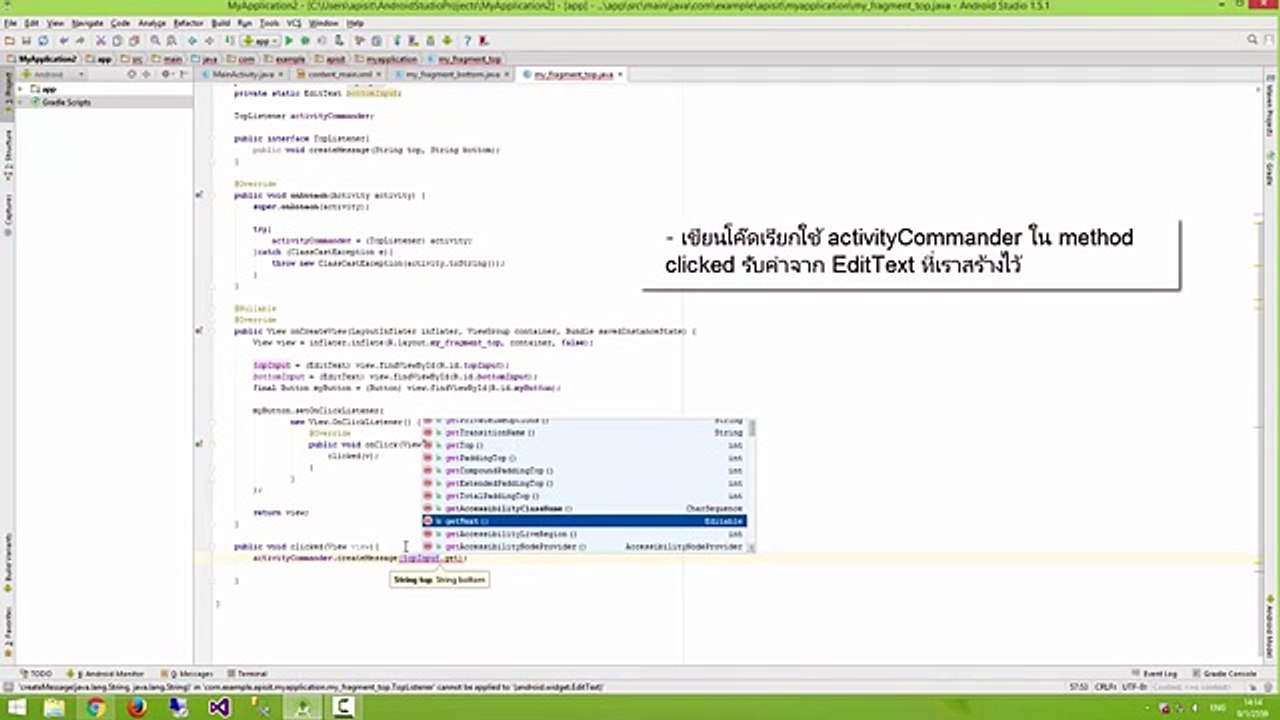Select the java breadcrumb folder
This screenshot has height=720, width=1280.
[204, 59]
